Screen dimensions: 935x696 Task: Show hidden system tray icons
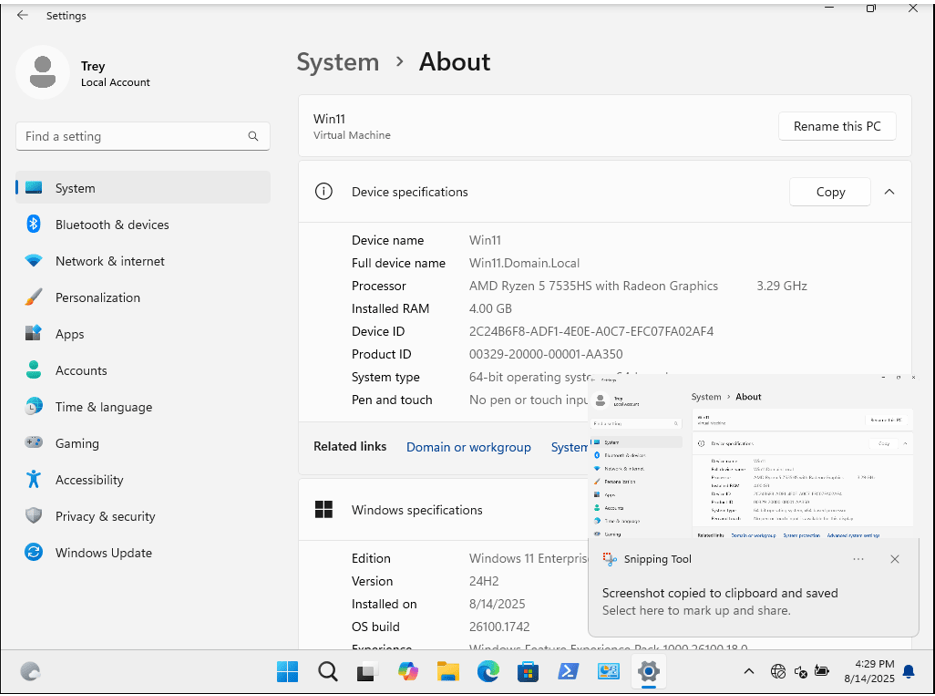748,671
